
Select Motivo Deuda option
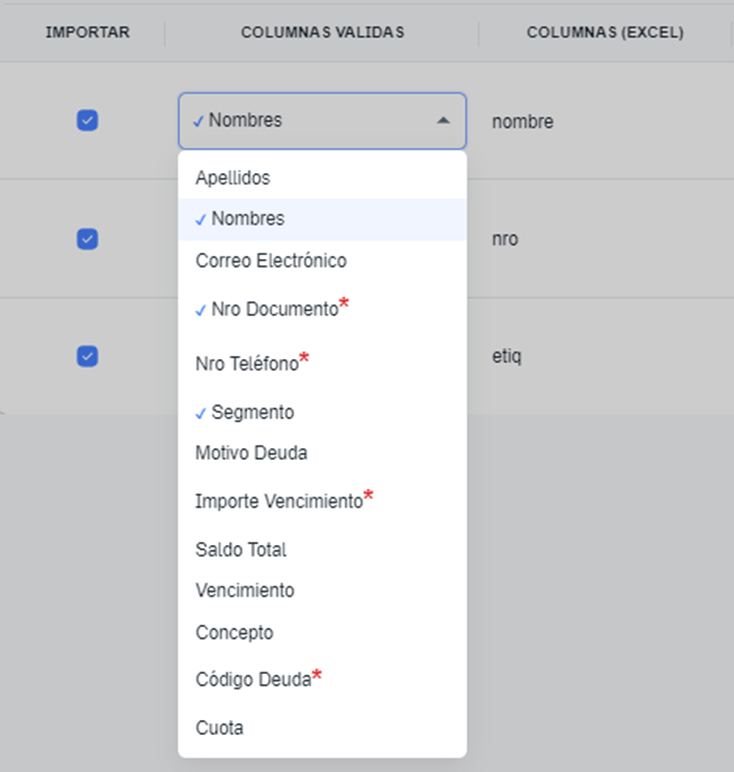(x=251, y=453)
